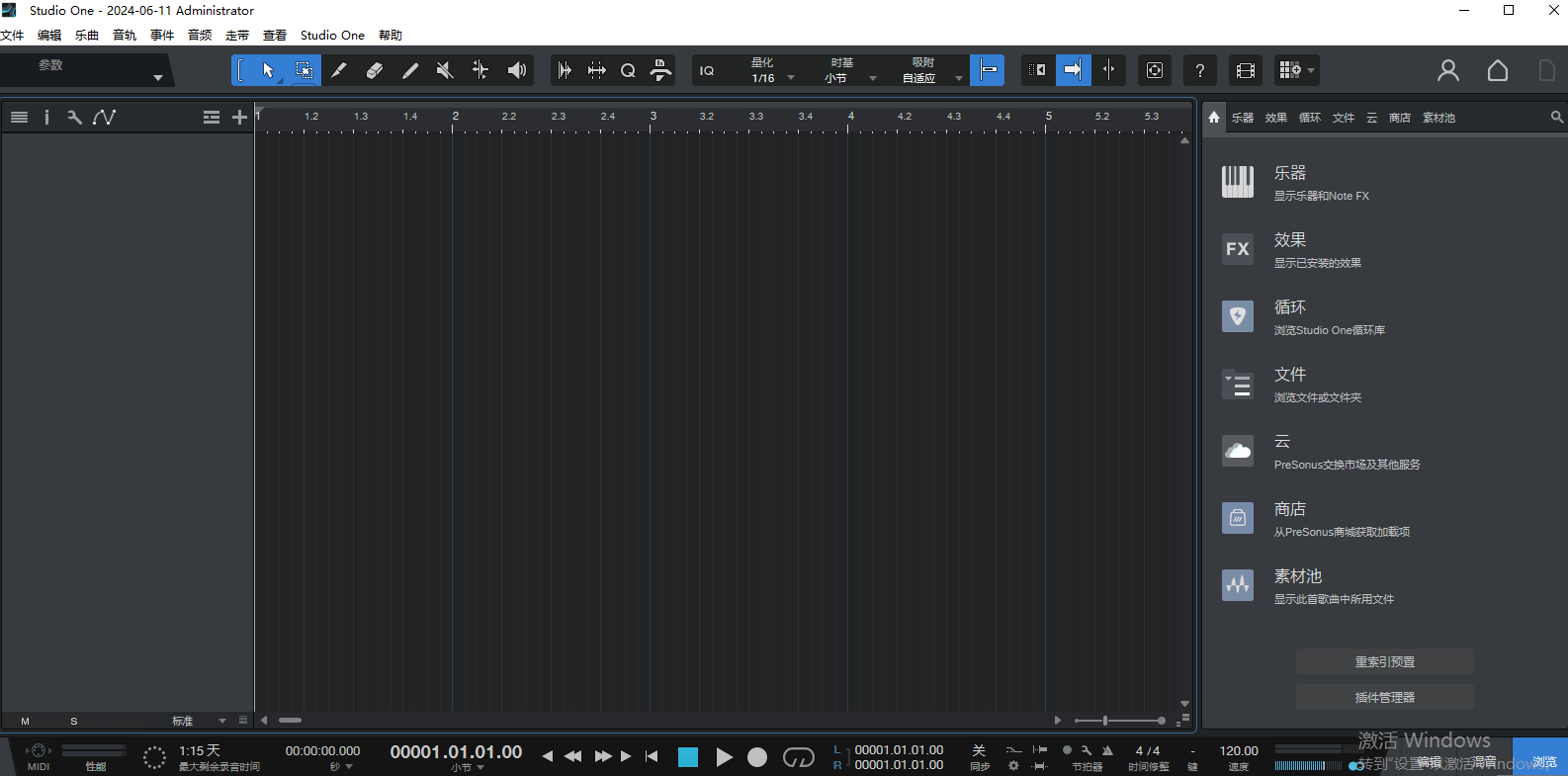Open the wrench track options icon
The height and width of the screenshot is (776, 1568).
[74, 117]
